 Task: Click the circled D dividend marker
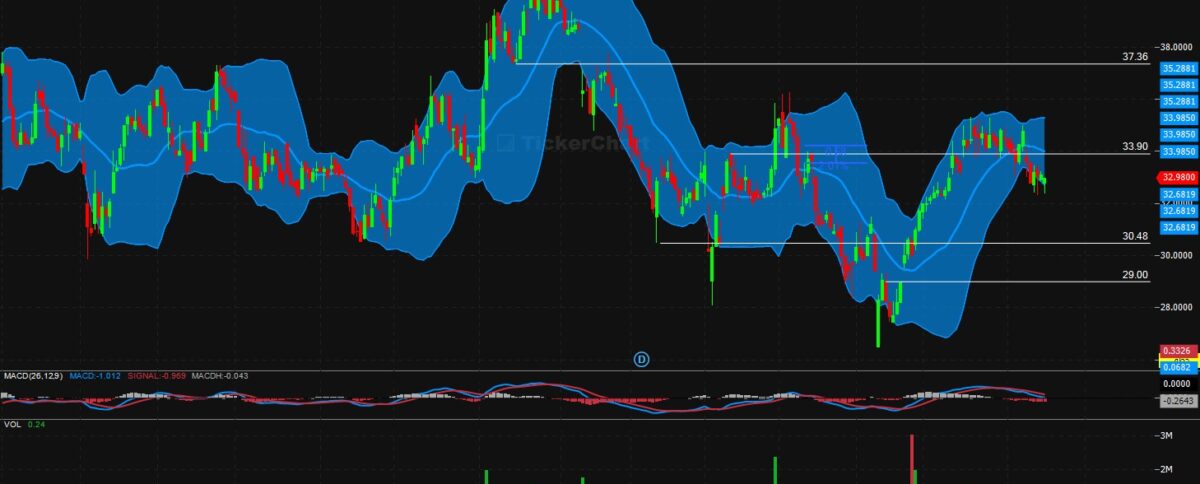[642, 358]
